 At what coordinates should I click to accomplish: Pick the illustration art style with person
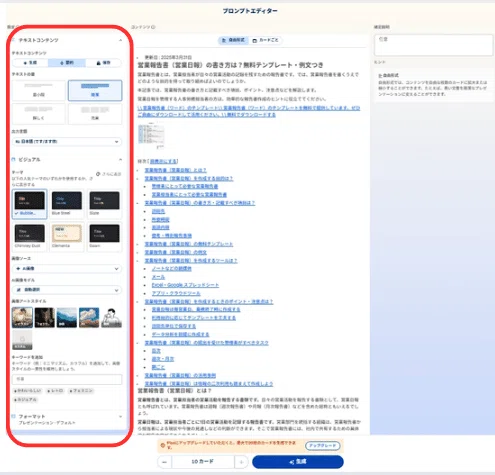[x=22, y=317]
